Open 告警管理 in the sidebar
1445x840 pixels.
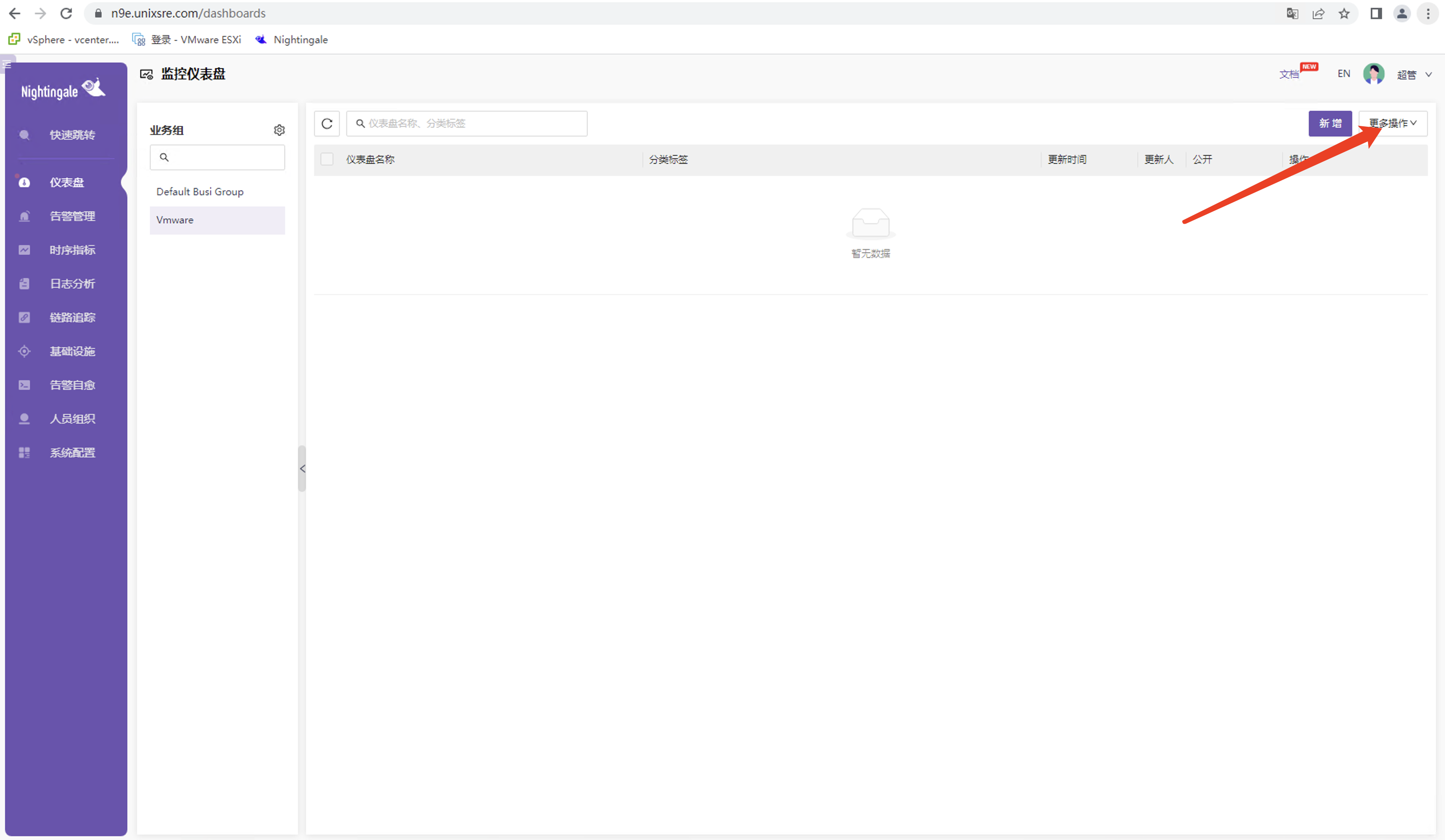66,216
